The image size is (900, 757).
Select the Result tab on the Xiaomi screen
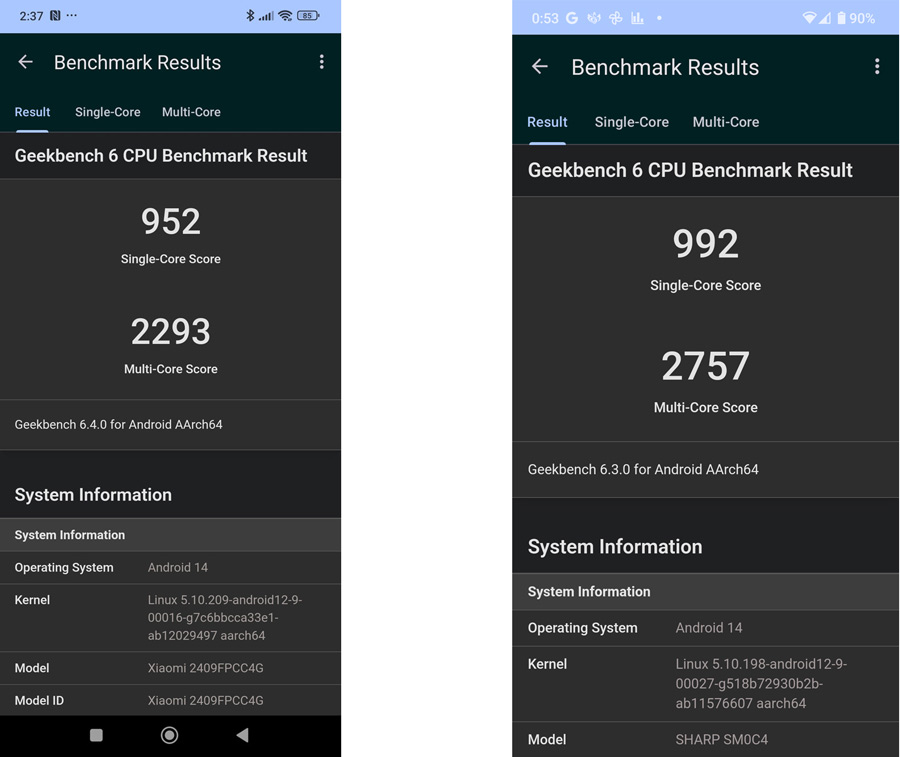(x=32, y=112)
